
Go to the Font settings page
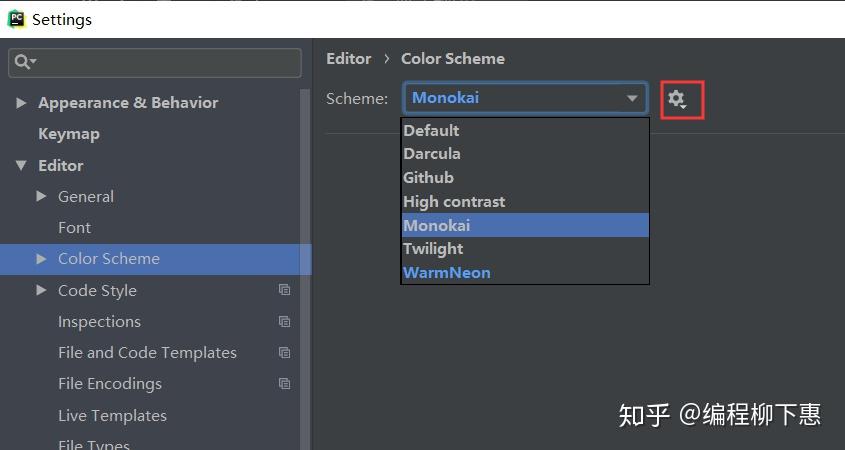click(x=74, y=228)
